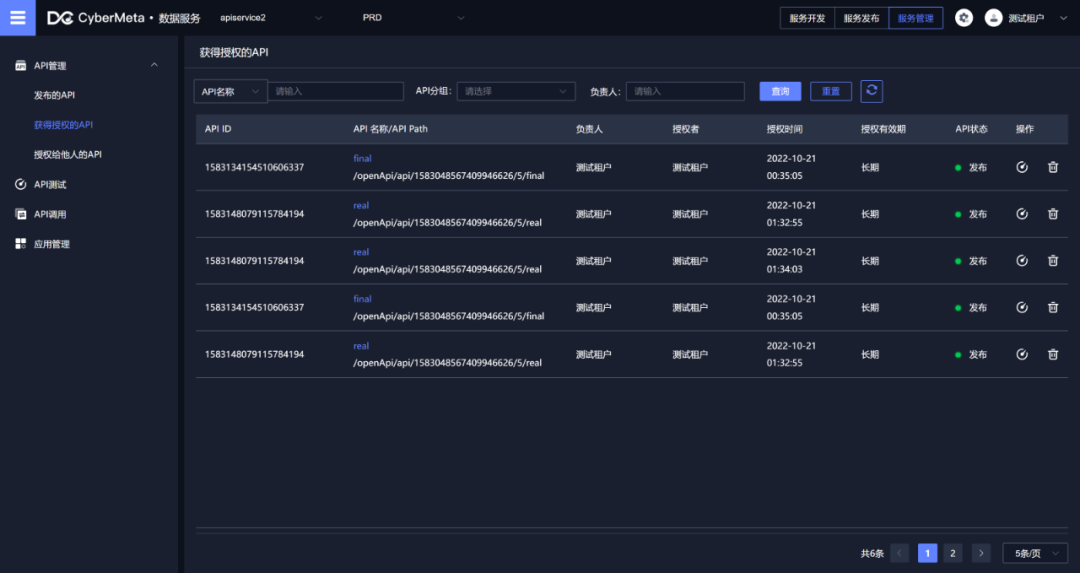Open the hamburger navigation menu
Screen dimensions: 1080x573
tap(17, 18)
